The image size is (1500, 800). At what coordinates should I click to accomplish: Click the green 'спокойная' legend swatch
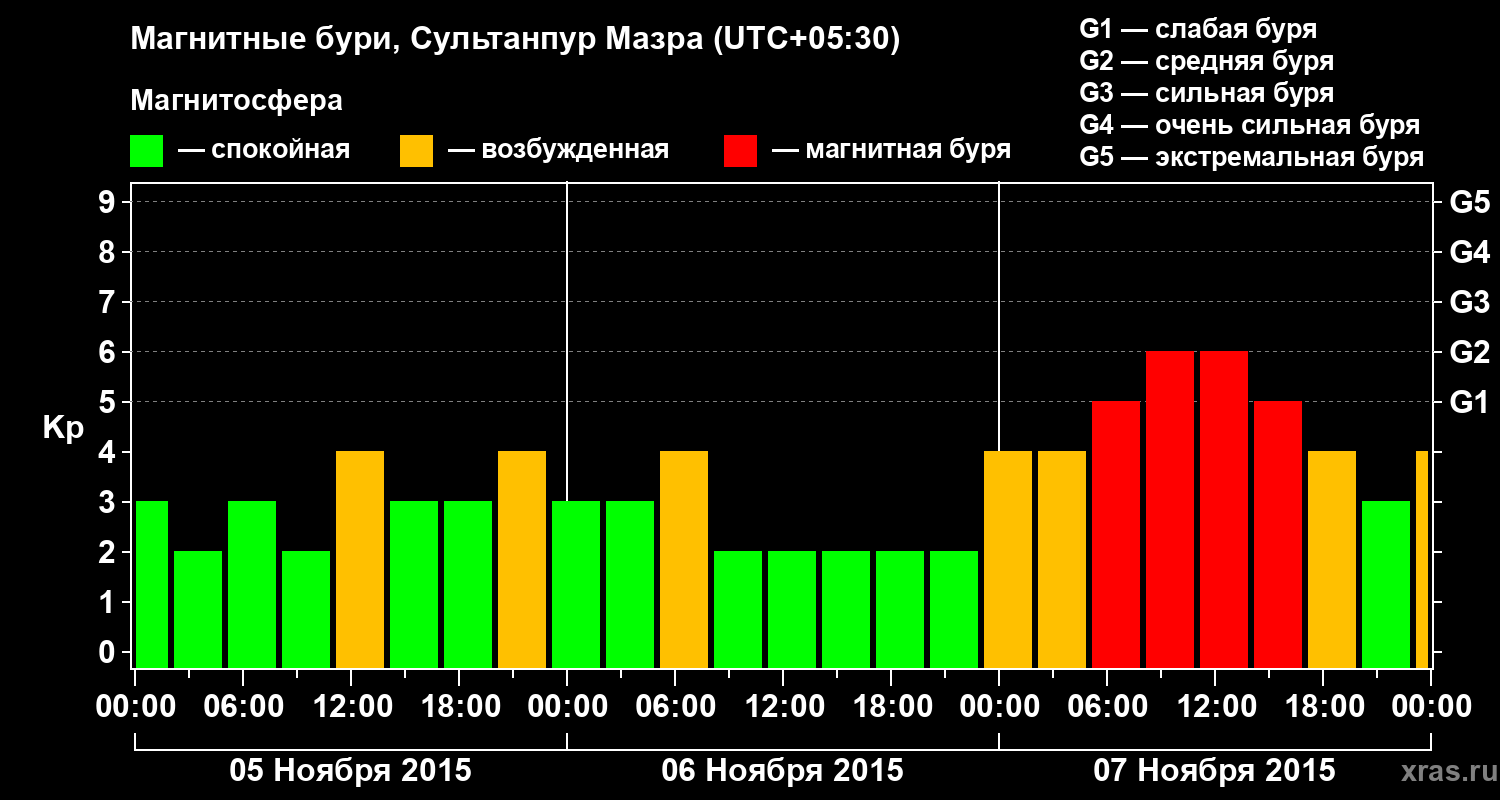tap(146, 151)
